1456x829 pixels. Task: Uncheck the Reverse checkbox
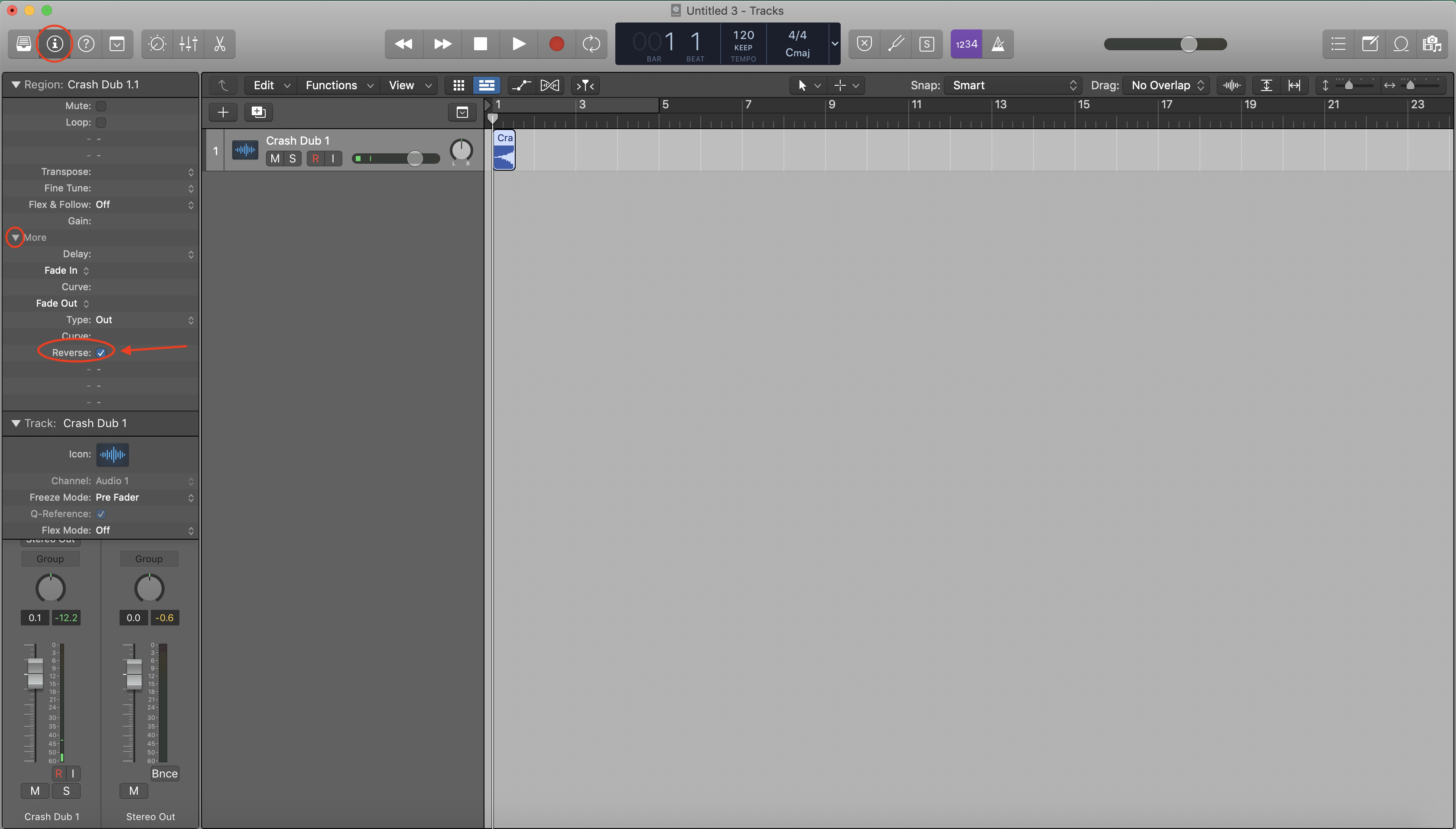[x=101, y=353]
